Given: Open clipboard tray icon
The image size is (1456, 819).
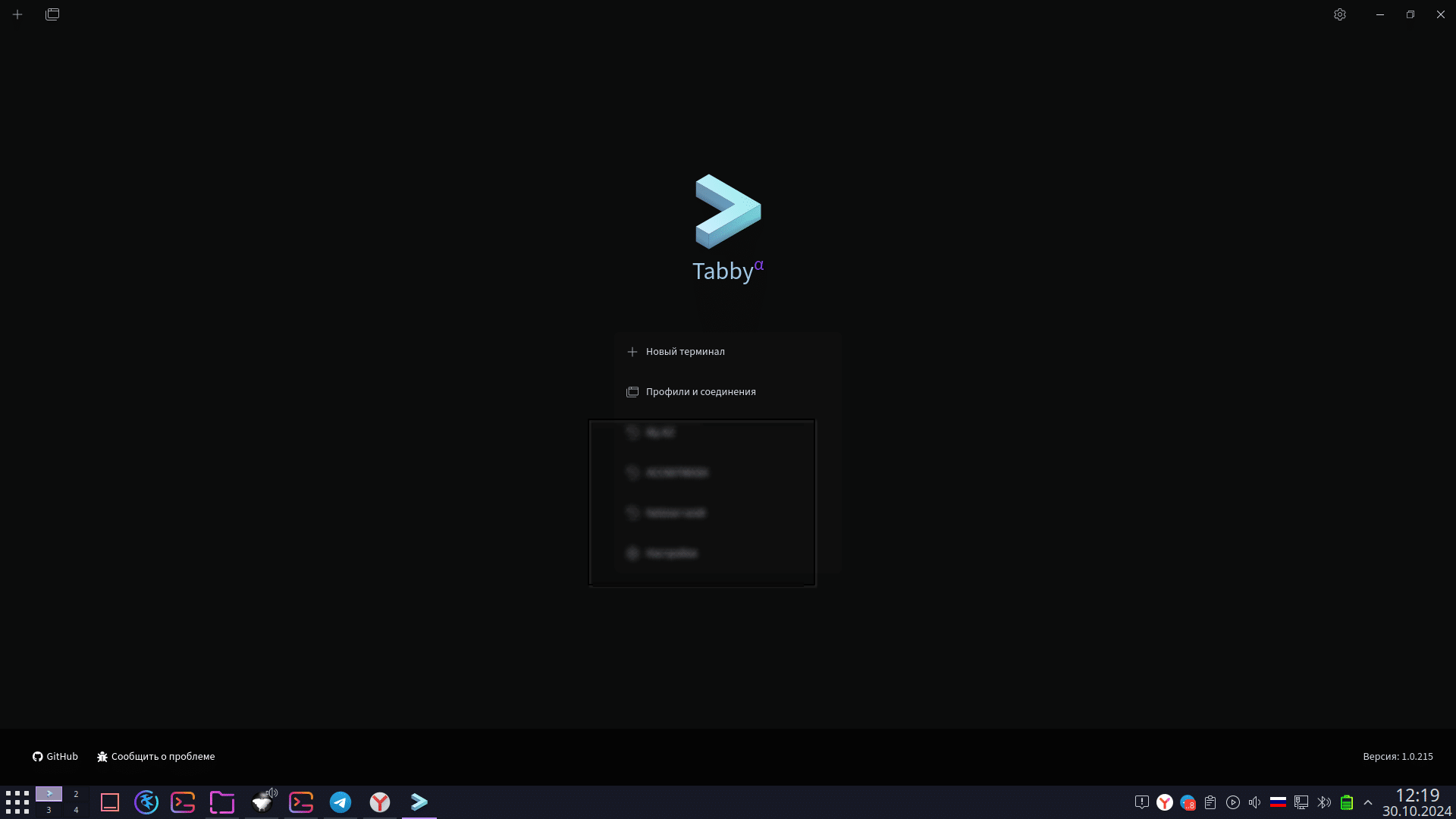Looking at the screenshot, I should pyautogui.click(x=1210, y=802).
